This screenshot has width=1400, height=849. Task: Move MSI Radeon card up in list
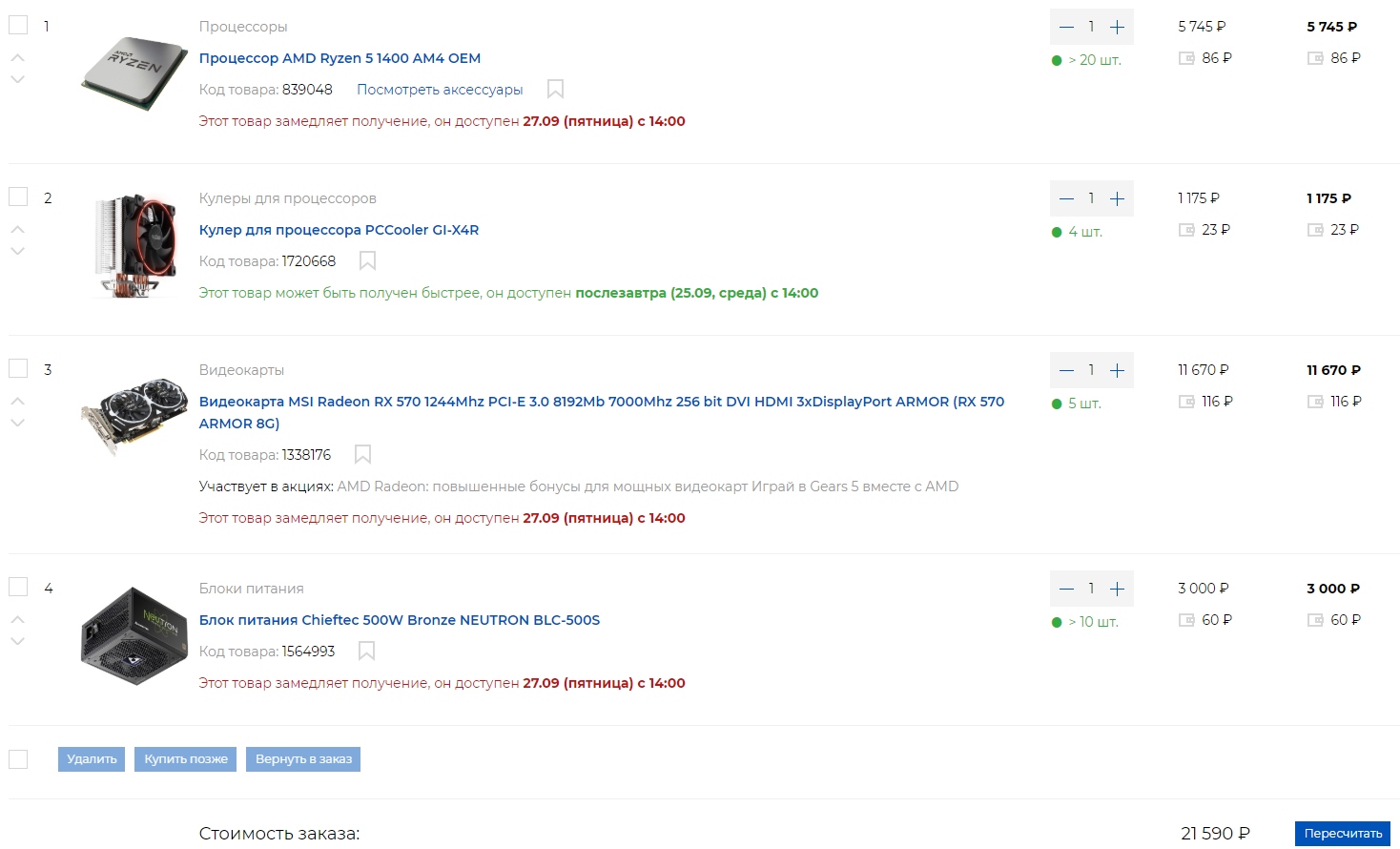point(17,401)
